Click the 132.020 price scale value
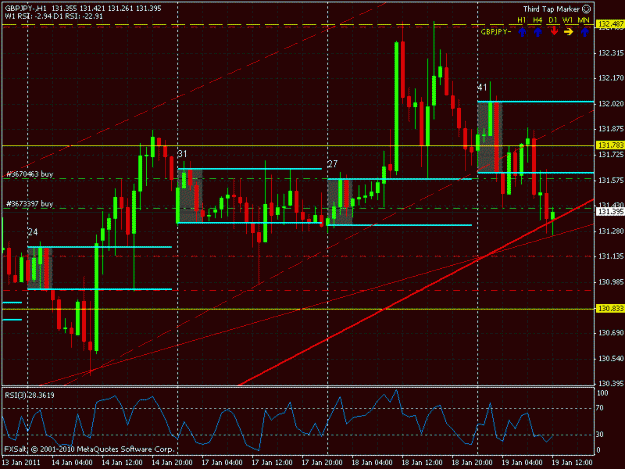 tap(611, 104)
